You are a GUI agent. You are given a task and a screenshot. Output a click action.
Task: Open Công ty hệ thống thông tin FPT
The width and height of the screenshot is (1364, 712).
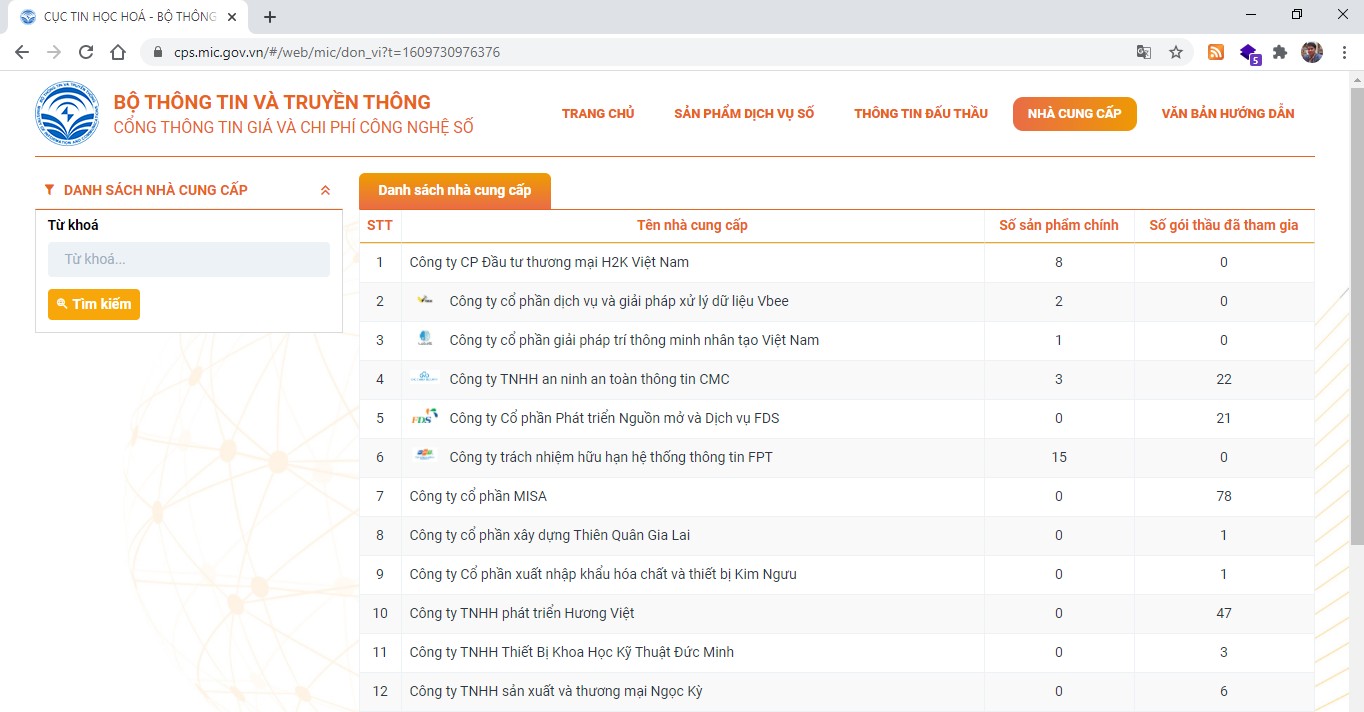point(611,457)
